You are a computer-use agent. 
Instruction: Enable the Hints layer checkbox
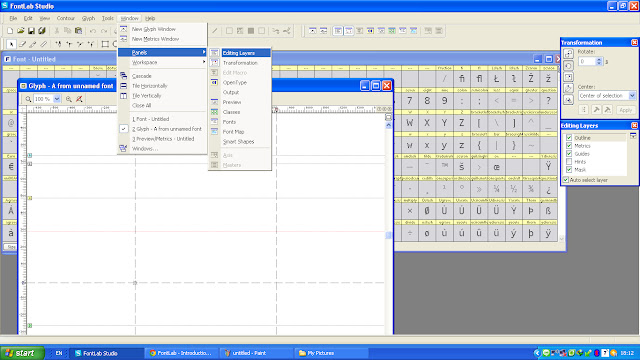[x=569, y=162]
